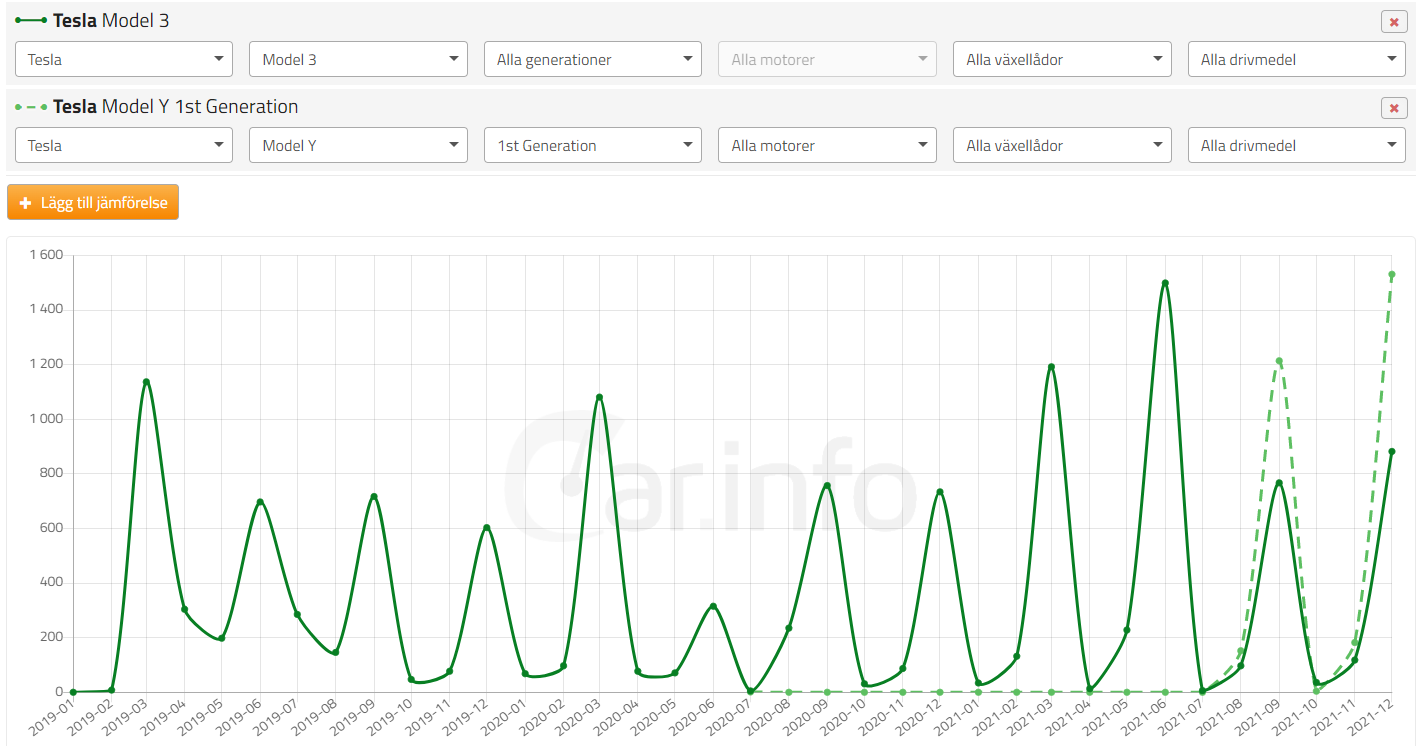
Task: Select the Model Y point at 2021-12
Action: point(1392,274)
